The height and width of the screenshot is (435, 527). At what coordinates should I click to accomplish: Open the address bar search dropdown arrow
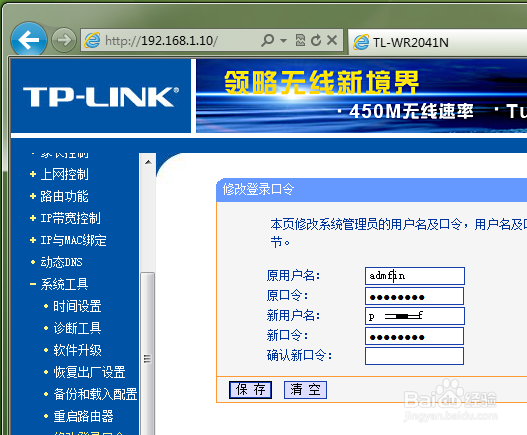pos(283,41)
